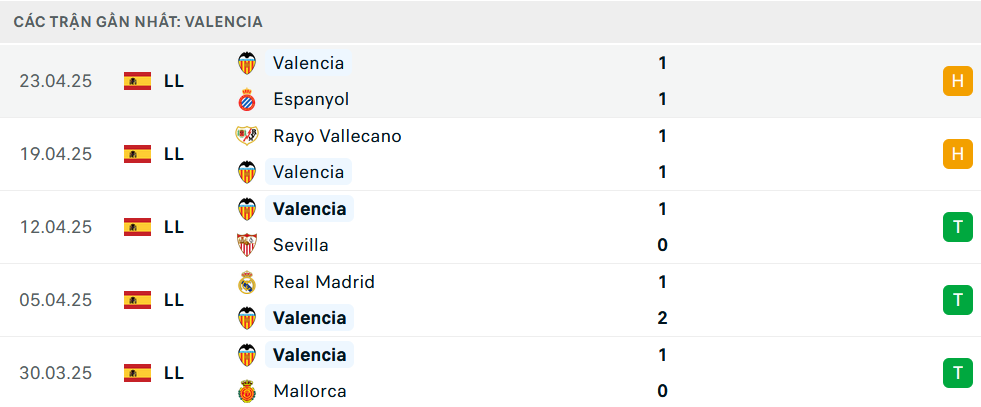981x407 pixels.
Task: Click Spain flag on 30.03.25 row
Action: click(138, 373)
